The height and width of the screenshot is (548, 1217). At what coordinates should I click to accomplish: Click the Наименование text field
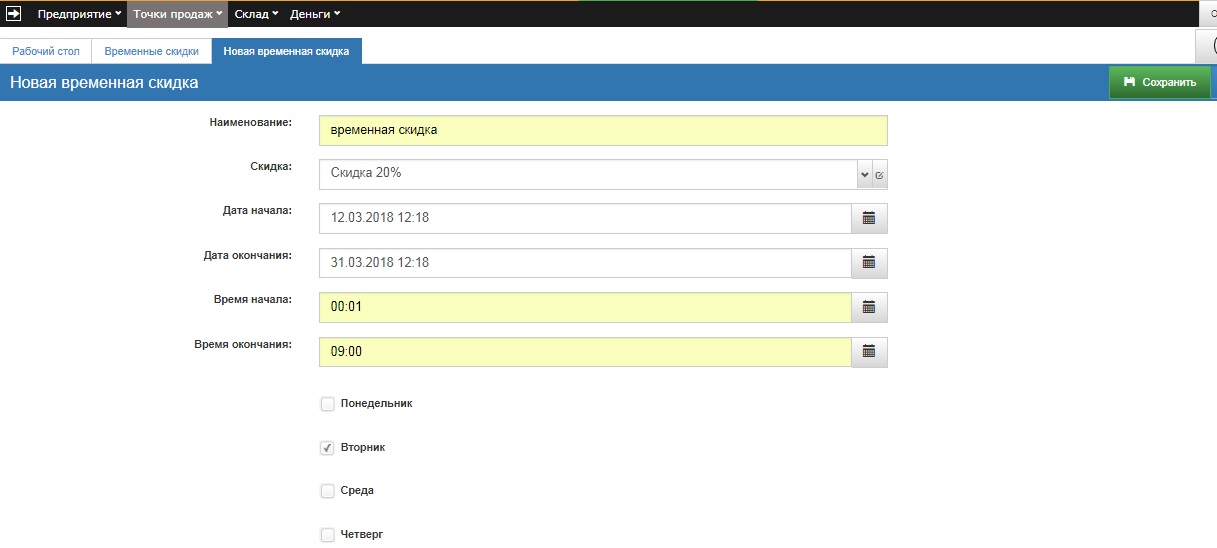[x=602, y=130]
